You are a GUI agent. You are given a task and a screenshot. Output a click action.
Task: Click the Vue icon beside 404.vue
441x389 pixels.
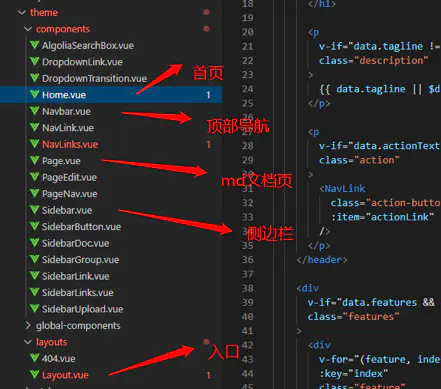(x=34, y=358)
